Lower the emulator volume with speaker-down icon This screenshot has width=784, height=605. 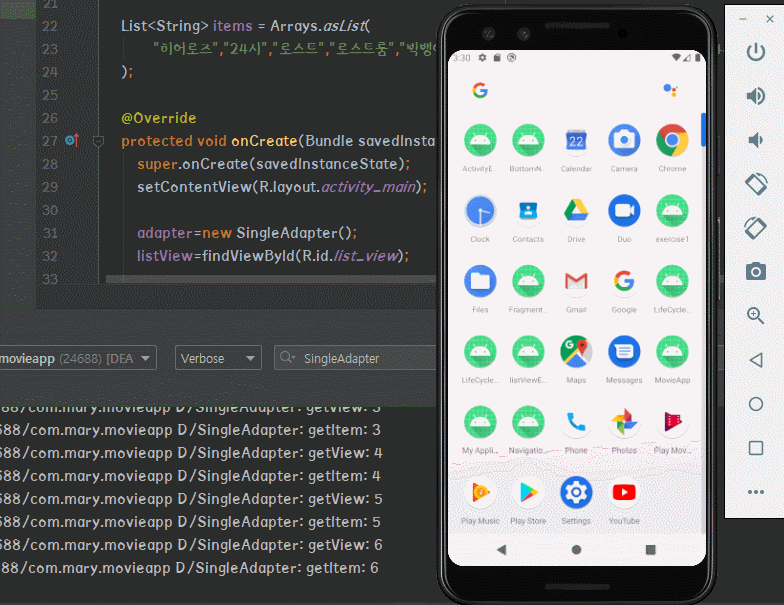[x=756, y=140]
